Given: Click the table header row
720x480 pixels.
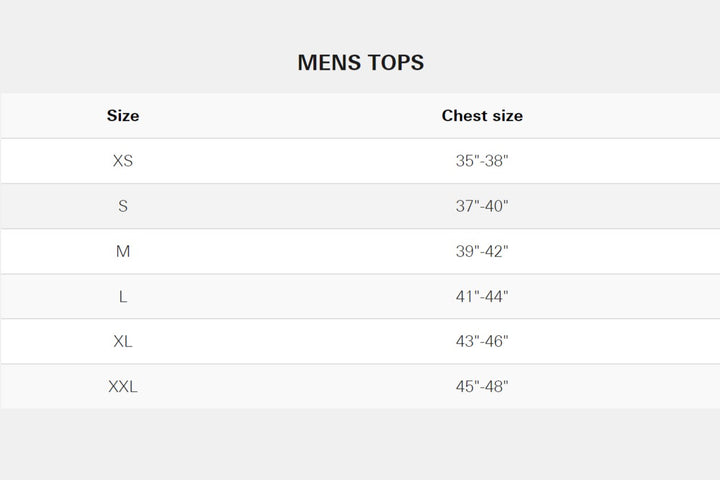Looking at the screenshot, I should [x=300, y=116].
